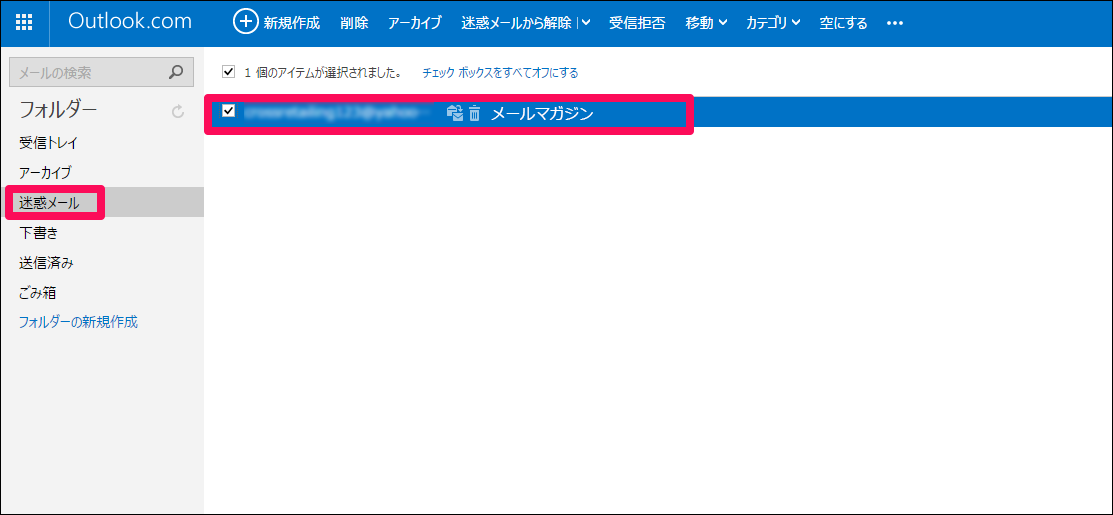Click the フォルダーの新規作成 link
The image size is (1113, 515).
click(78, 322)
